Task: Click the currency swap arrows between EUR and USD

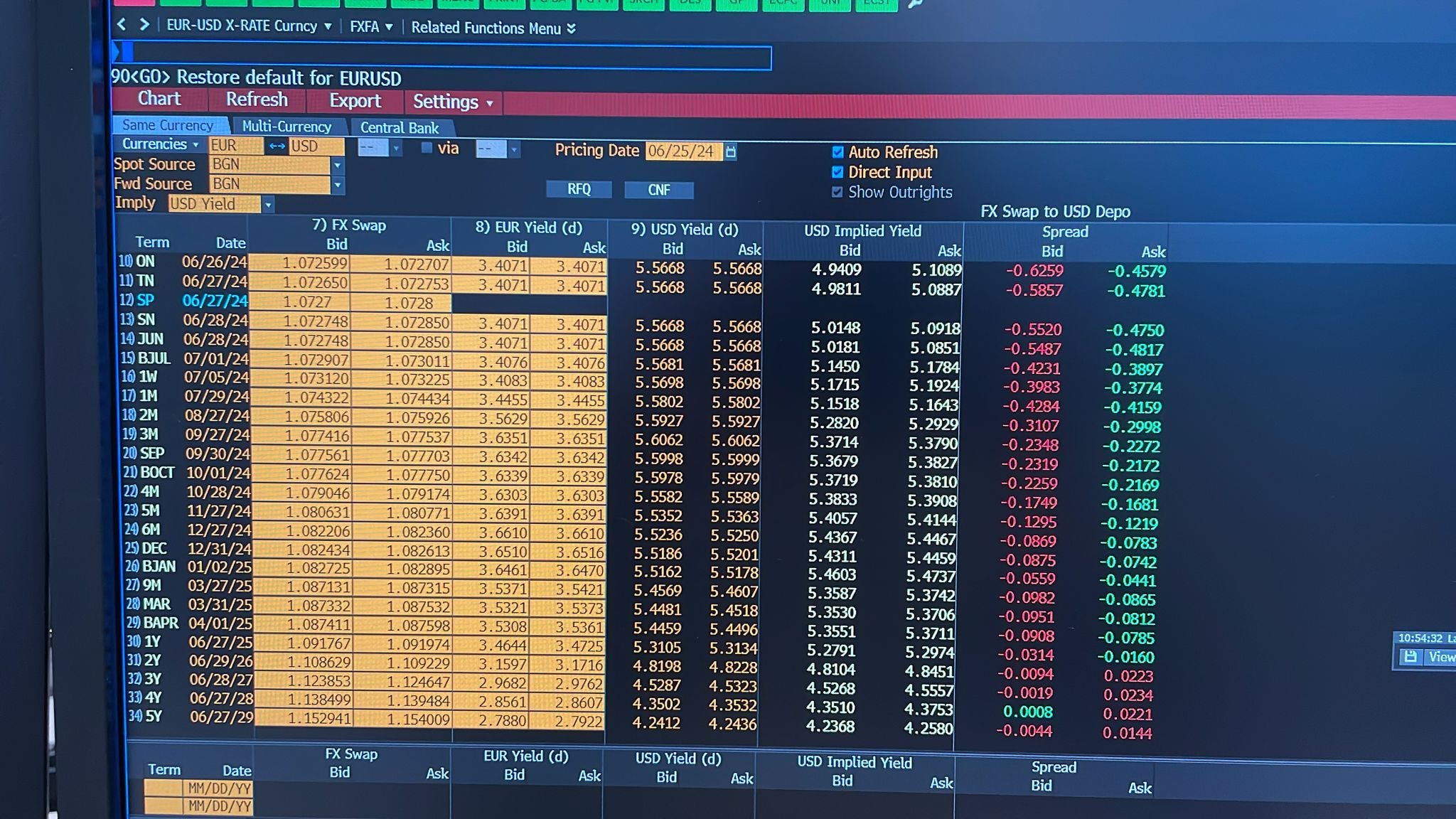Action: tap(277, 145)
